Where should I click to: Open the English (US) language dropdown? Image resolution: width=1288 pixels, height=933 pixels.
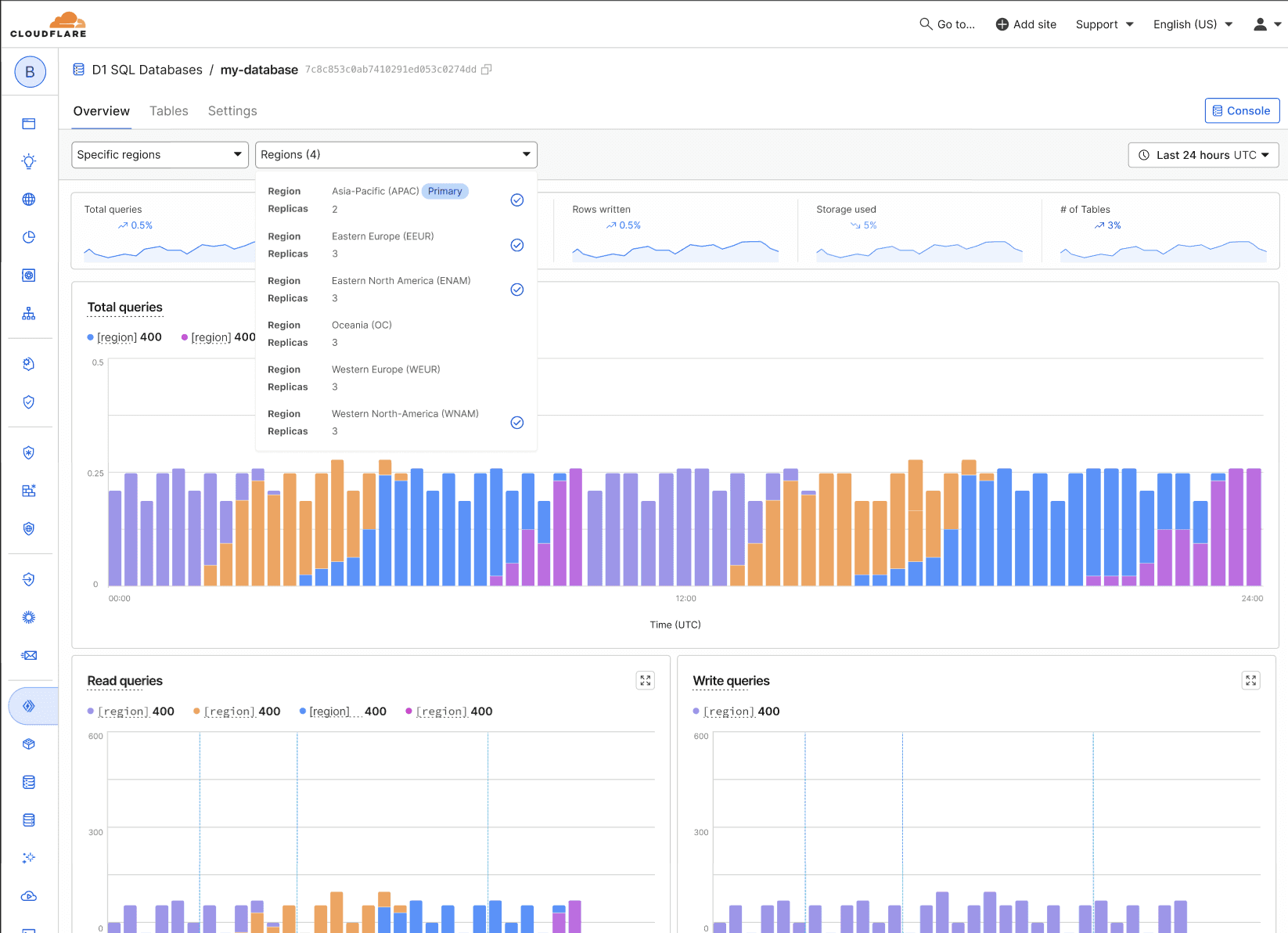coord(1193,24)
